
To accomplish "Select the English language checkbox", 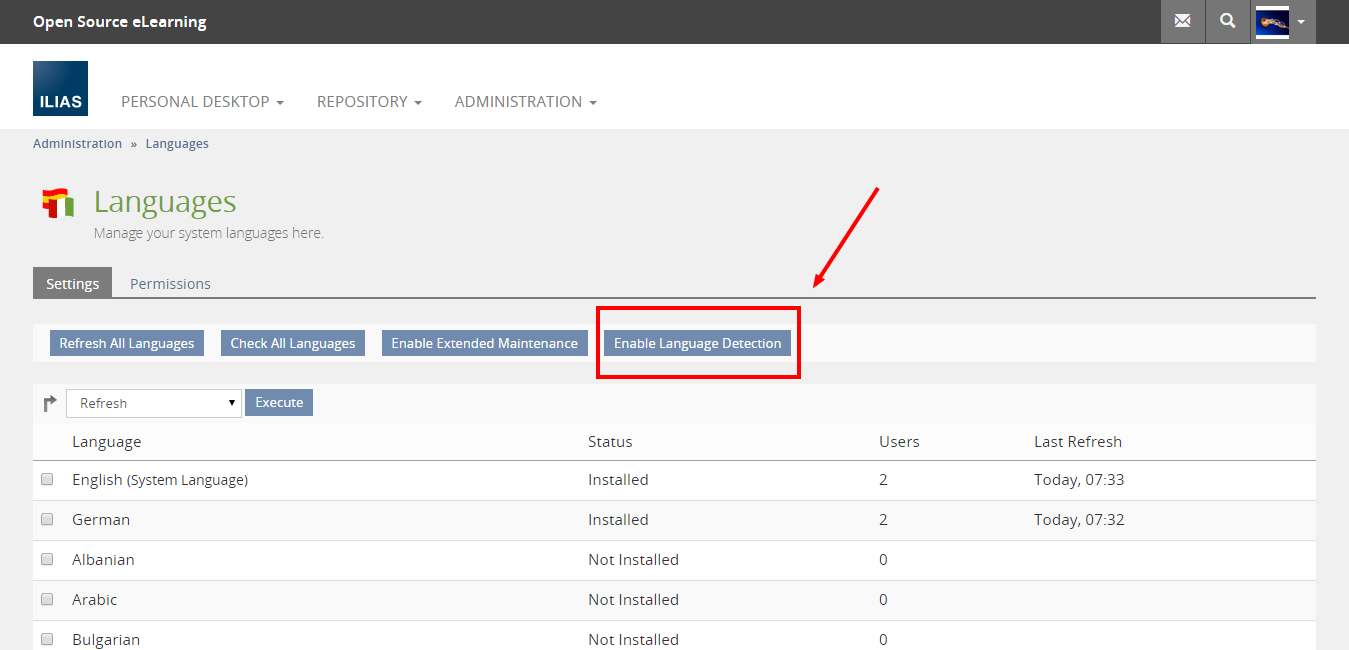I will coord(47,480).
